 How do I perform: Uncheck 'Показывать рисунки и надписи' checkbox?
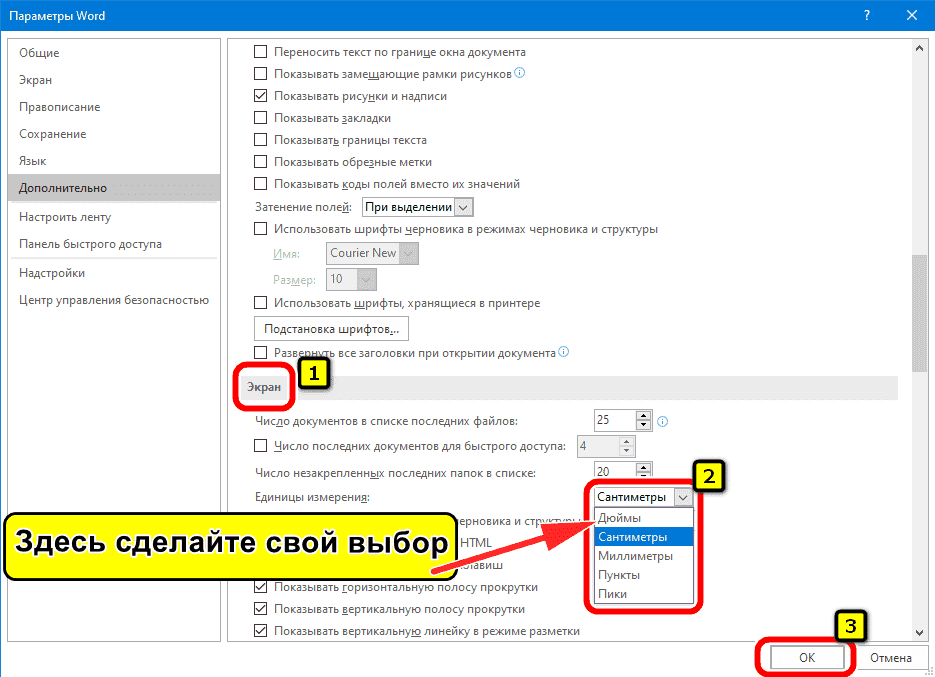(261, 96)
